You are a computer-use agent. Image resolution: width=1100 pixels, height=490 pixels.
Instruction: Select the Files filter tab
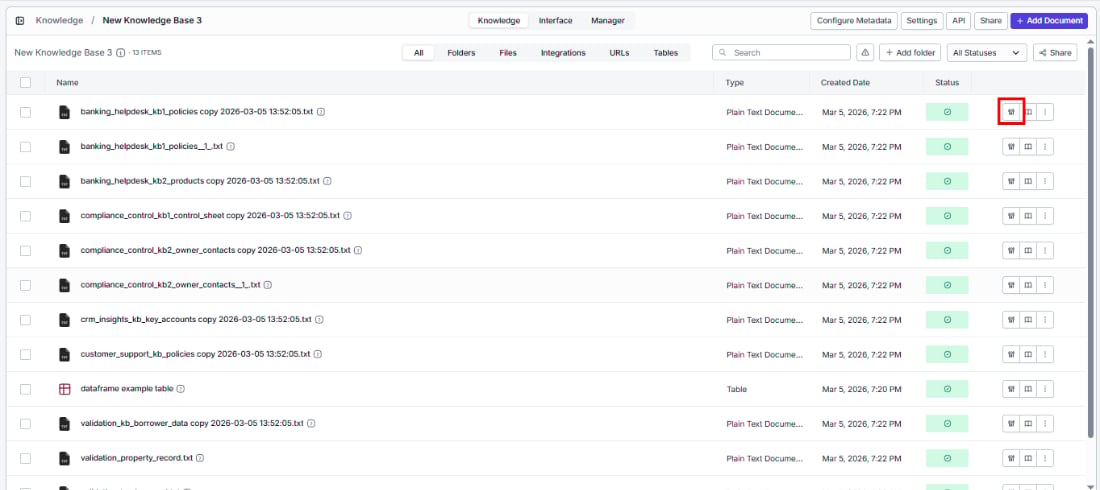(x=508, y=53)
